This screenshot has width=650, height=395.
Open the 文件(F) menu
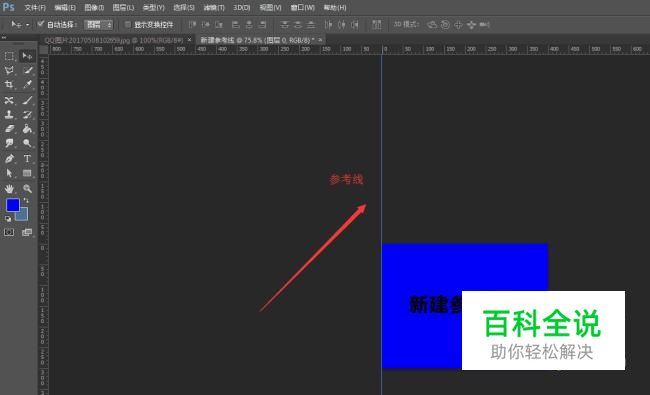(x=35, y=7)
